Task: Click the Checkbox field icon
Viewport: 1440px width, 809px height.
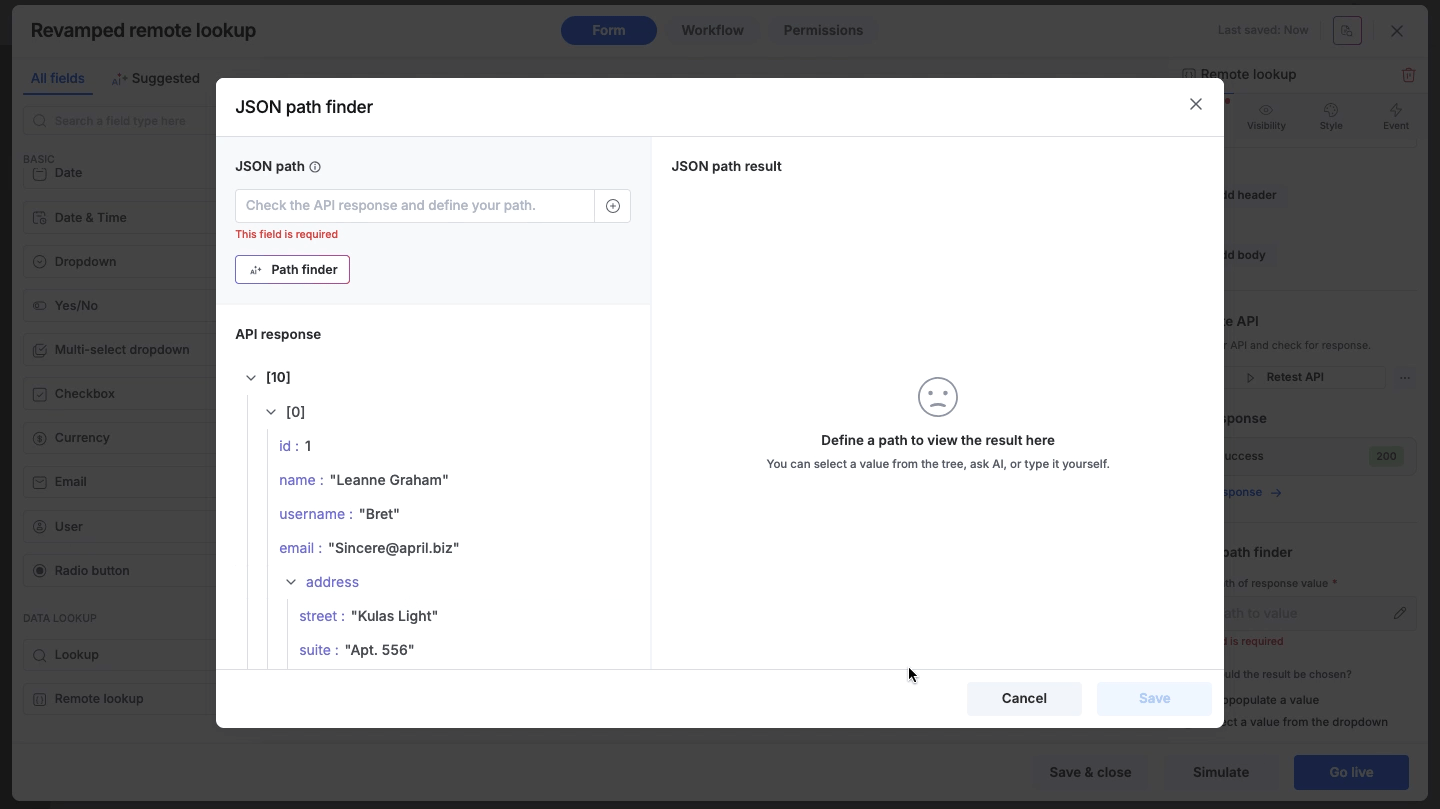Action: coord(40,394)
